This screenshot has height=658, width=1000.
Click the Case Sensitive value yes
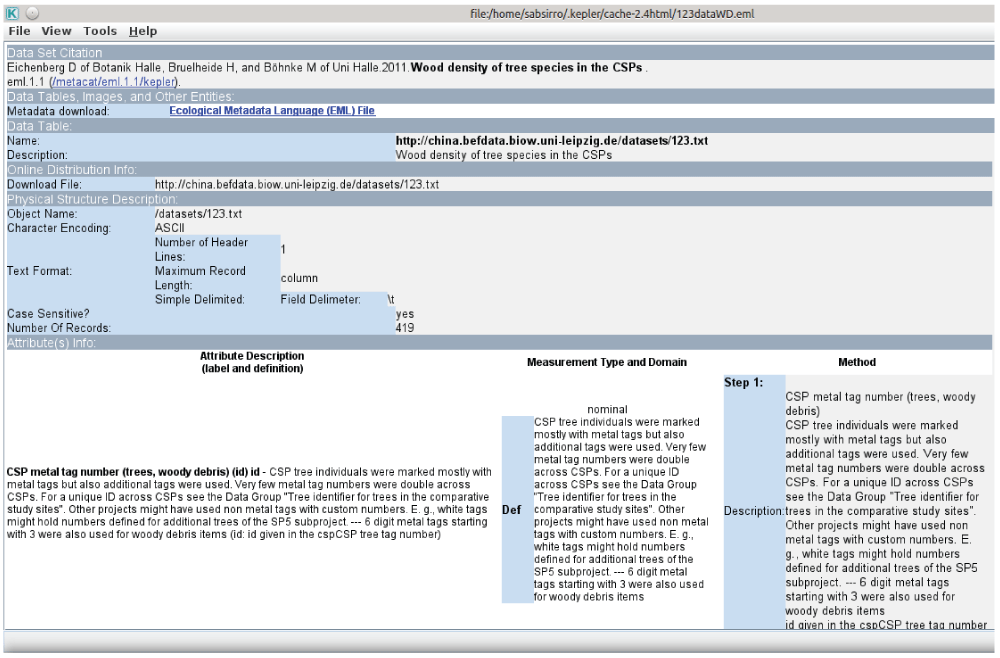pos(405,314)
